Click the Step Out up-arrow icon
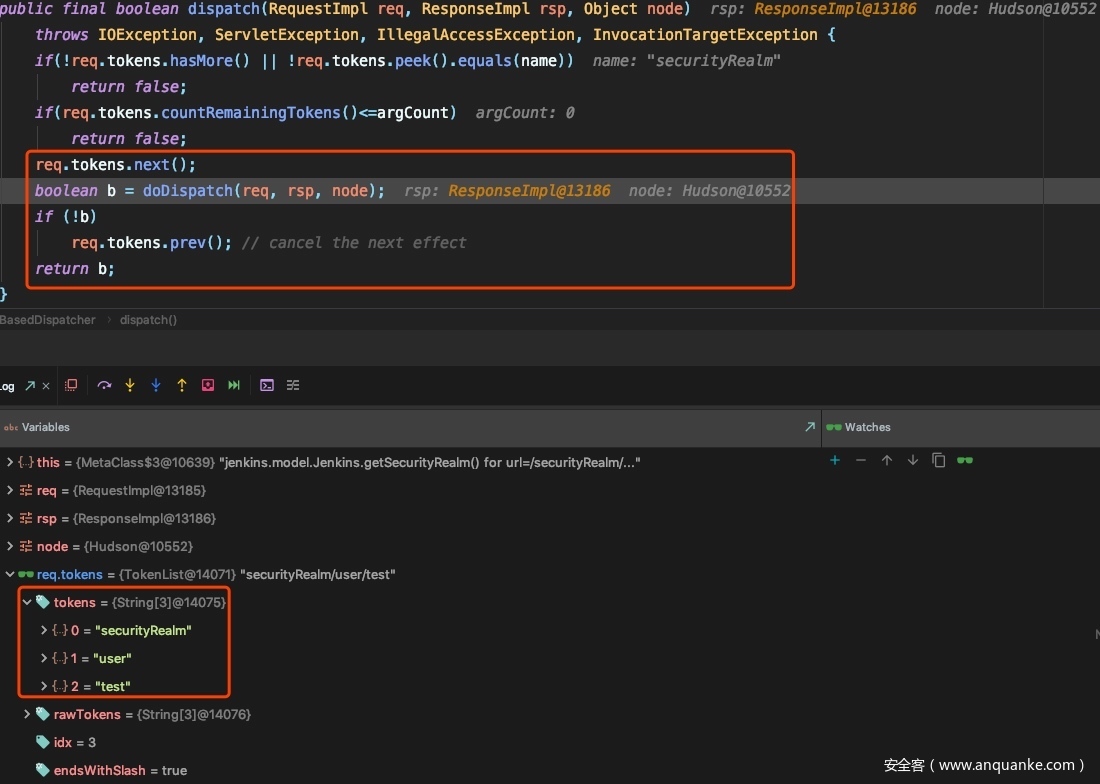Image resolution: width=1100 pixels, height=784 pixels. [182, 385]
